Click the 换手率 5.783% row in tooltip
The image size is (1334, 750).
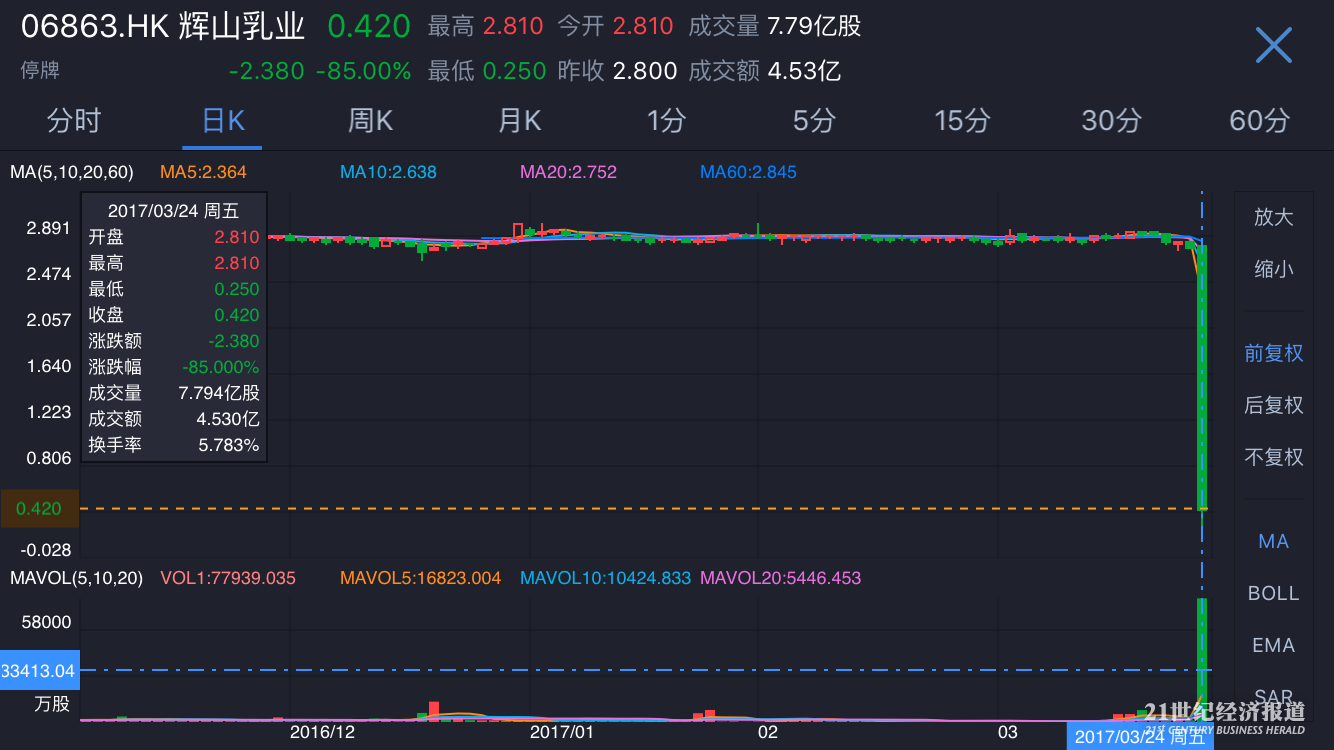pyautogui.click(x=174, y=445)
